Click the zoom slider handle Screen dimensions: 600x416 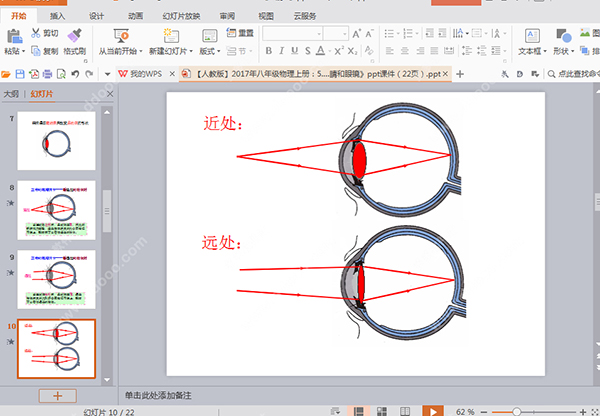click(x=517, y=412)
